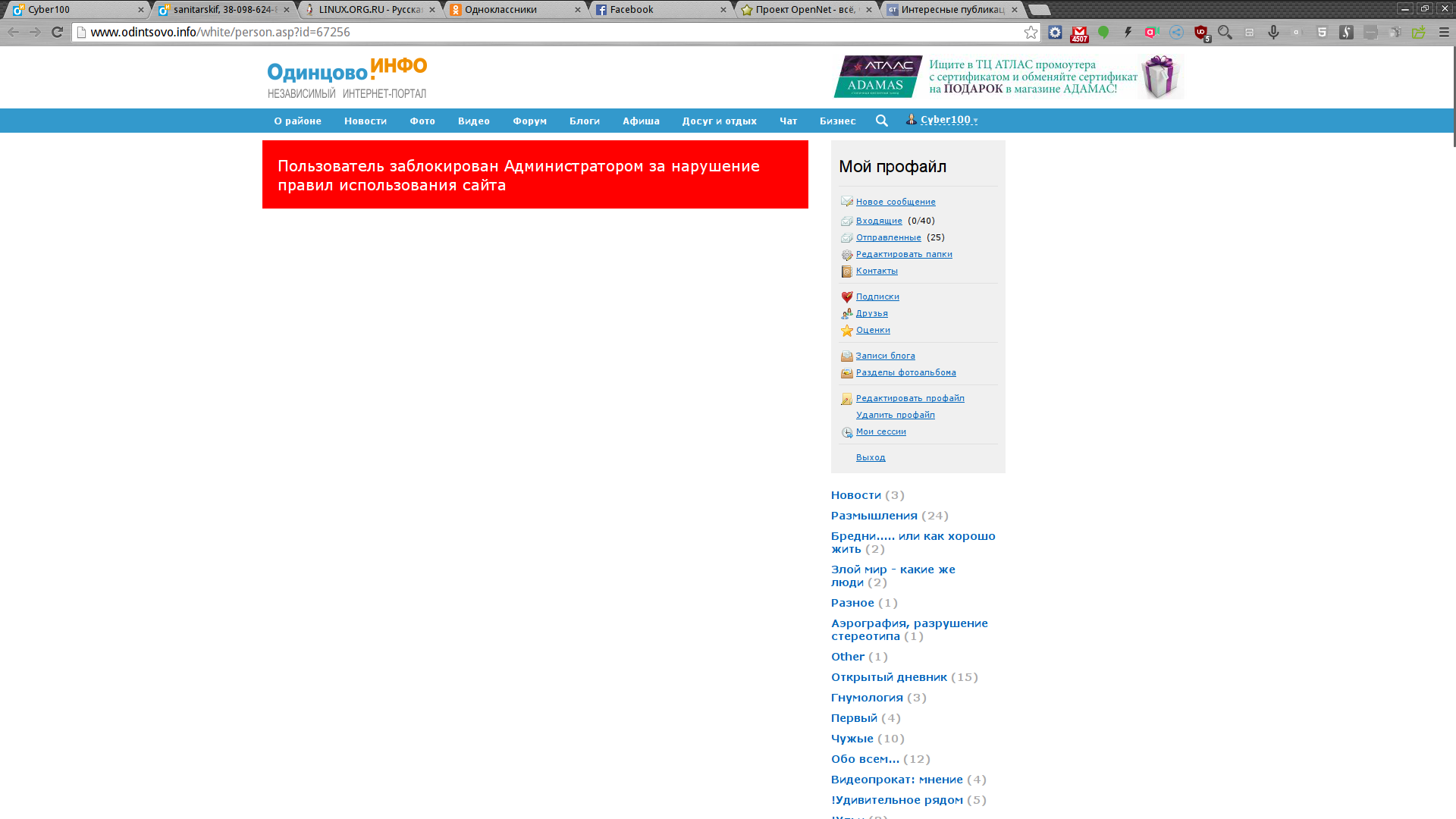This screenshot has width=1456, height=819.
Task: Click the Редактировать профайл link
Action: point(910,398)
